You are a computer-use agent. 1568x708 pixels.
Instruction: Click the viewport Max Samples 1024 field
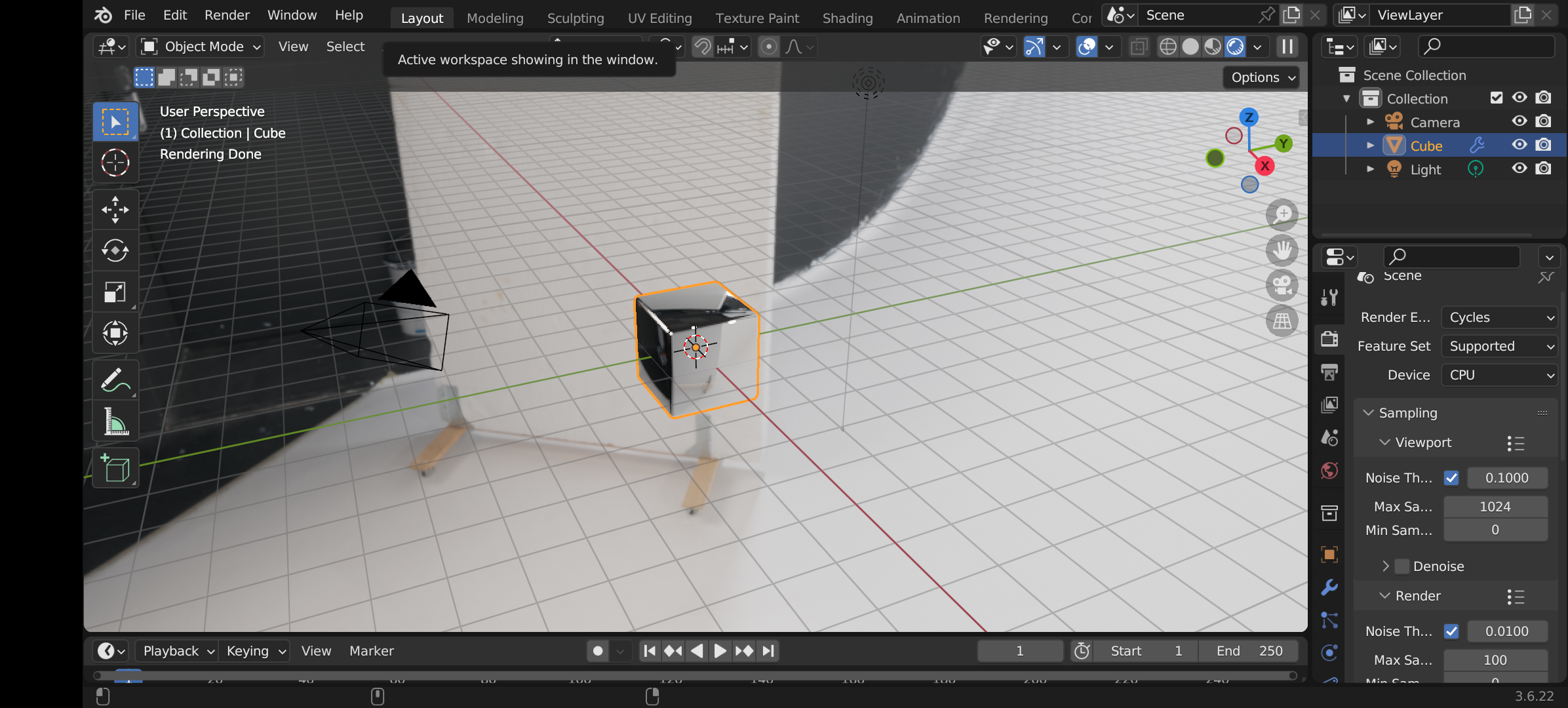[x=1495, y=507]
